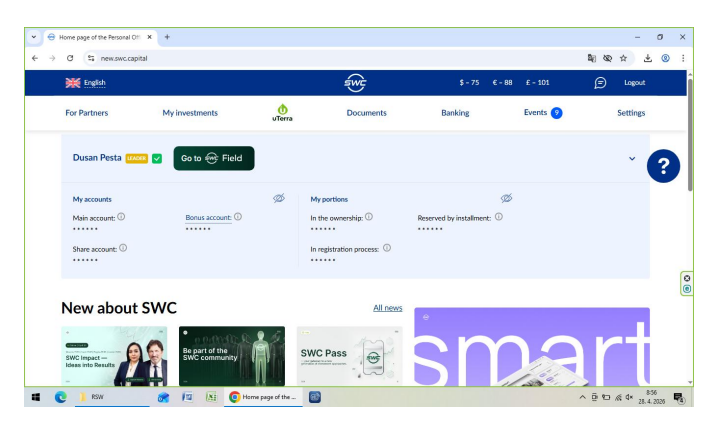The image size is (717, 433).
Task: Click In registration process info icon
Action: click(387, 248)
